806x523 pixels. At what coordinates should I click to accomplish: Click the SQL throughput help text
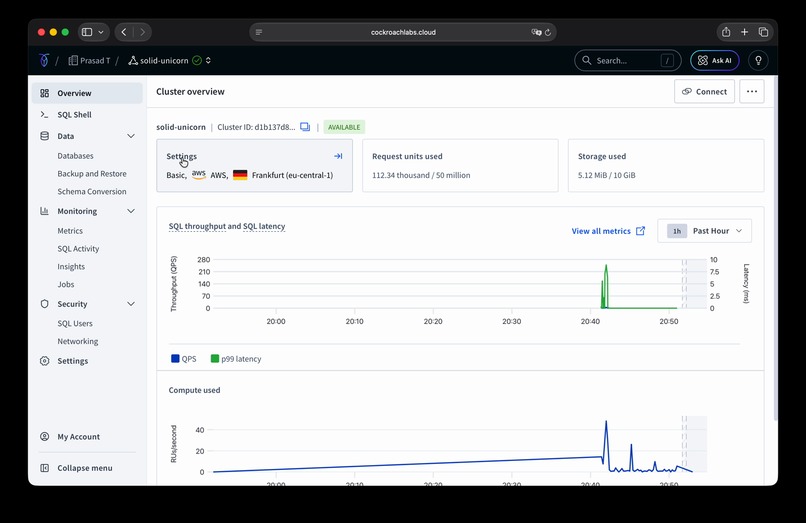pyautogui.click(x=197, y=226)
